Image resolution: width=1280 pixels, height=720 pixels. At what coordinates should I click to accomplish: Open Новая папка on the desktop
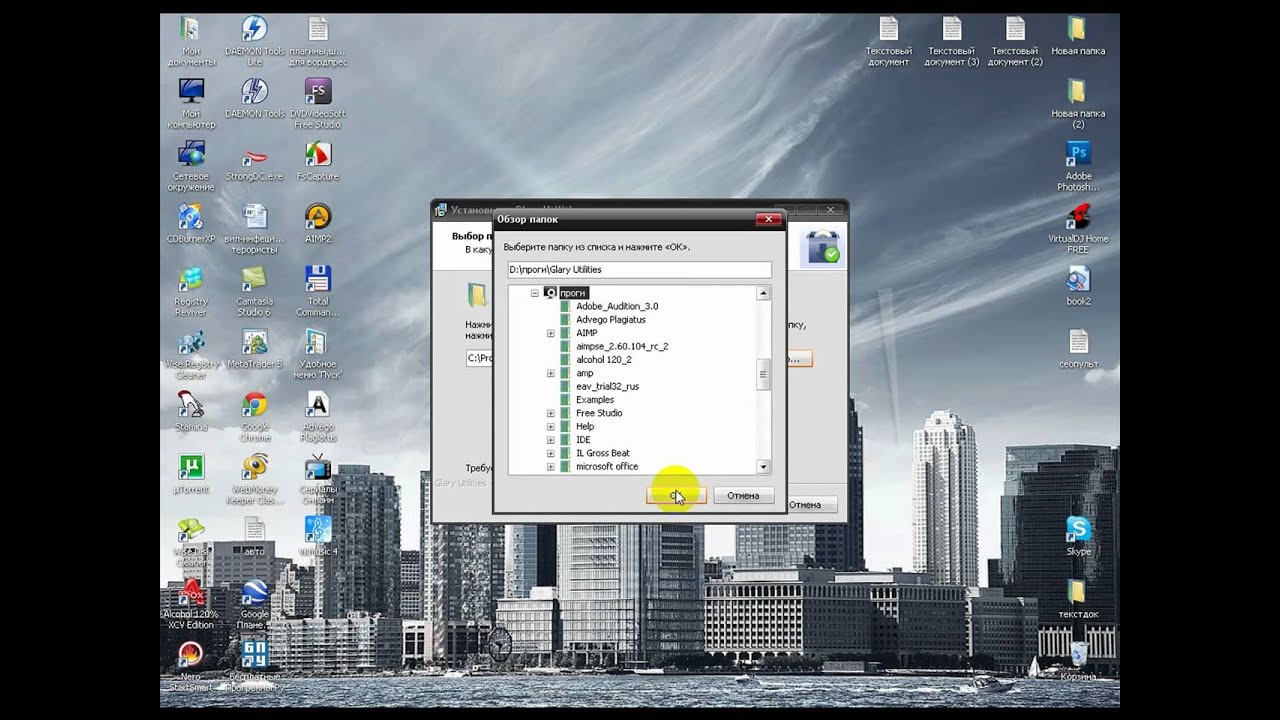click(x=1078, y=36)
